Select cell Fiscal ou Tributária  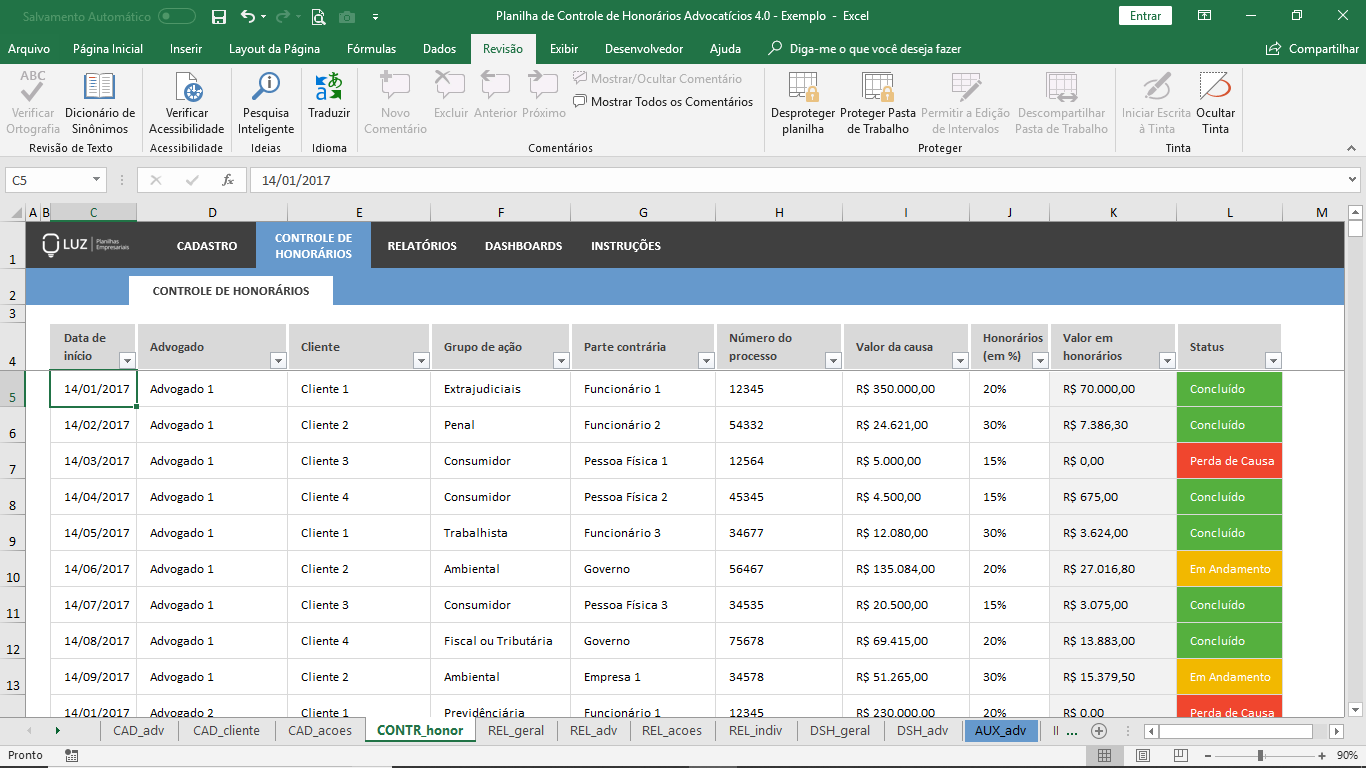coord(500,641)
